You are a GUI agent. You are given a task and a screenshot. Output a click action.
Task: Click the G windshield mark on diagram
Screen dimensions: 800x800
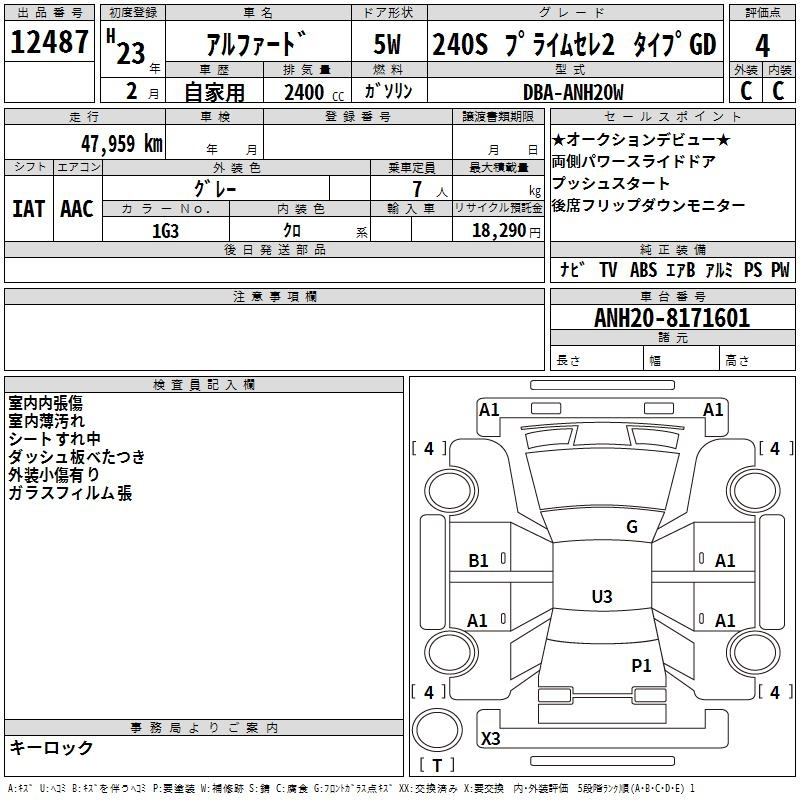click(631, 527)
